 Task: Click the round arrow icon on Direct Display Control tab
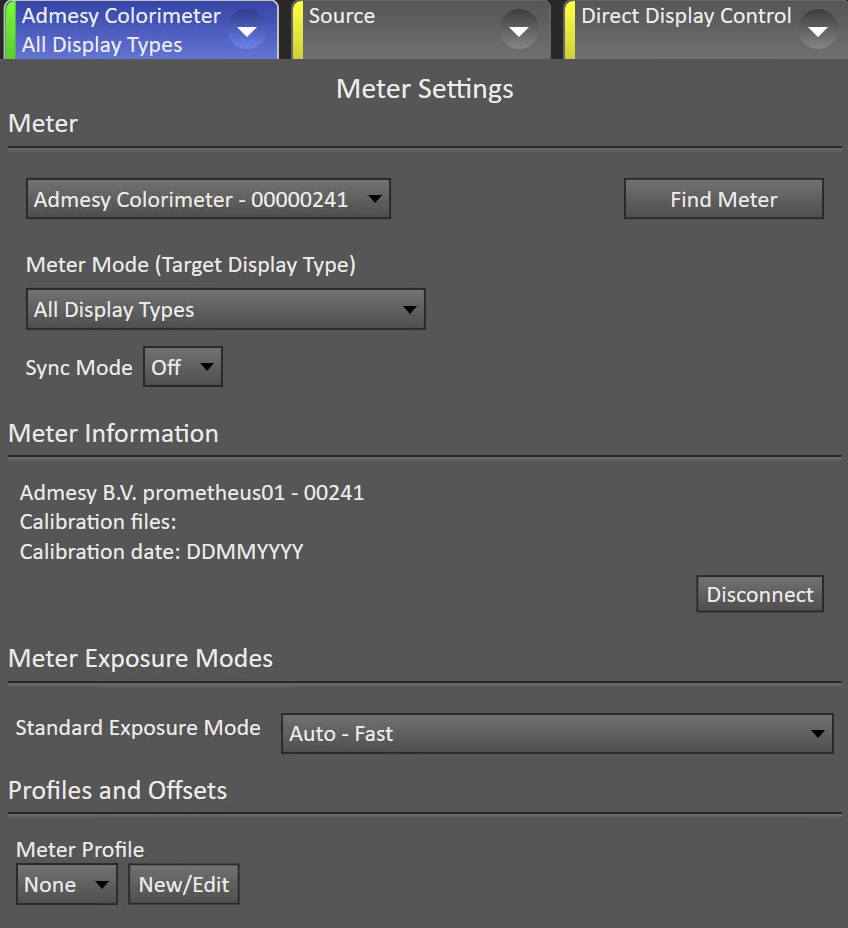[818, 30]
